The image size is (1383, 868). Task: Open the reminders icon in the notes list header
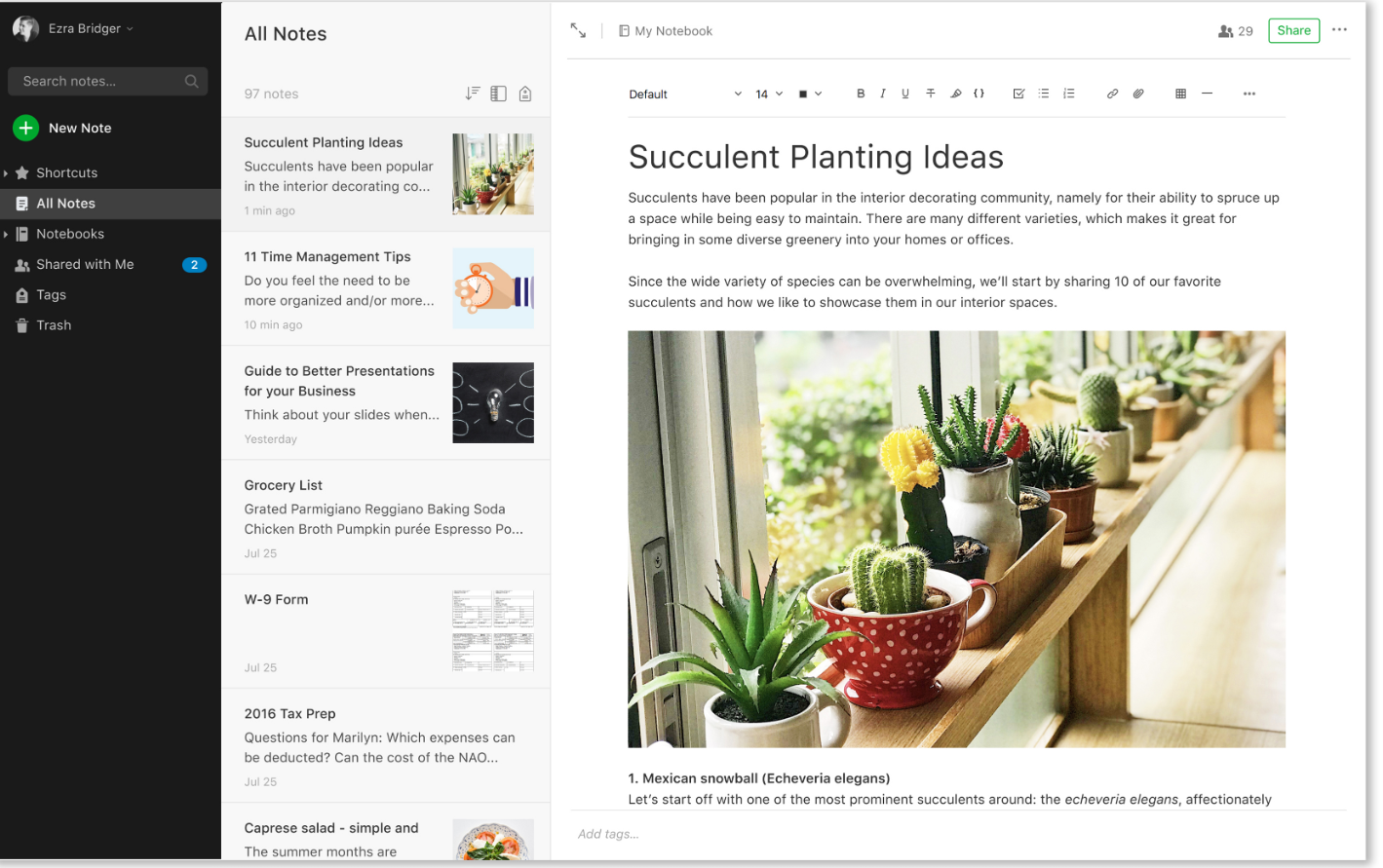(x=525, y=94)
